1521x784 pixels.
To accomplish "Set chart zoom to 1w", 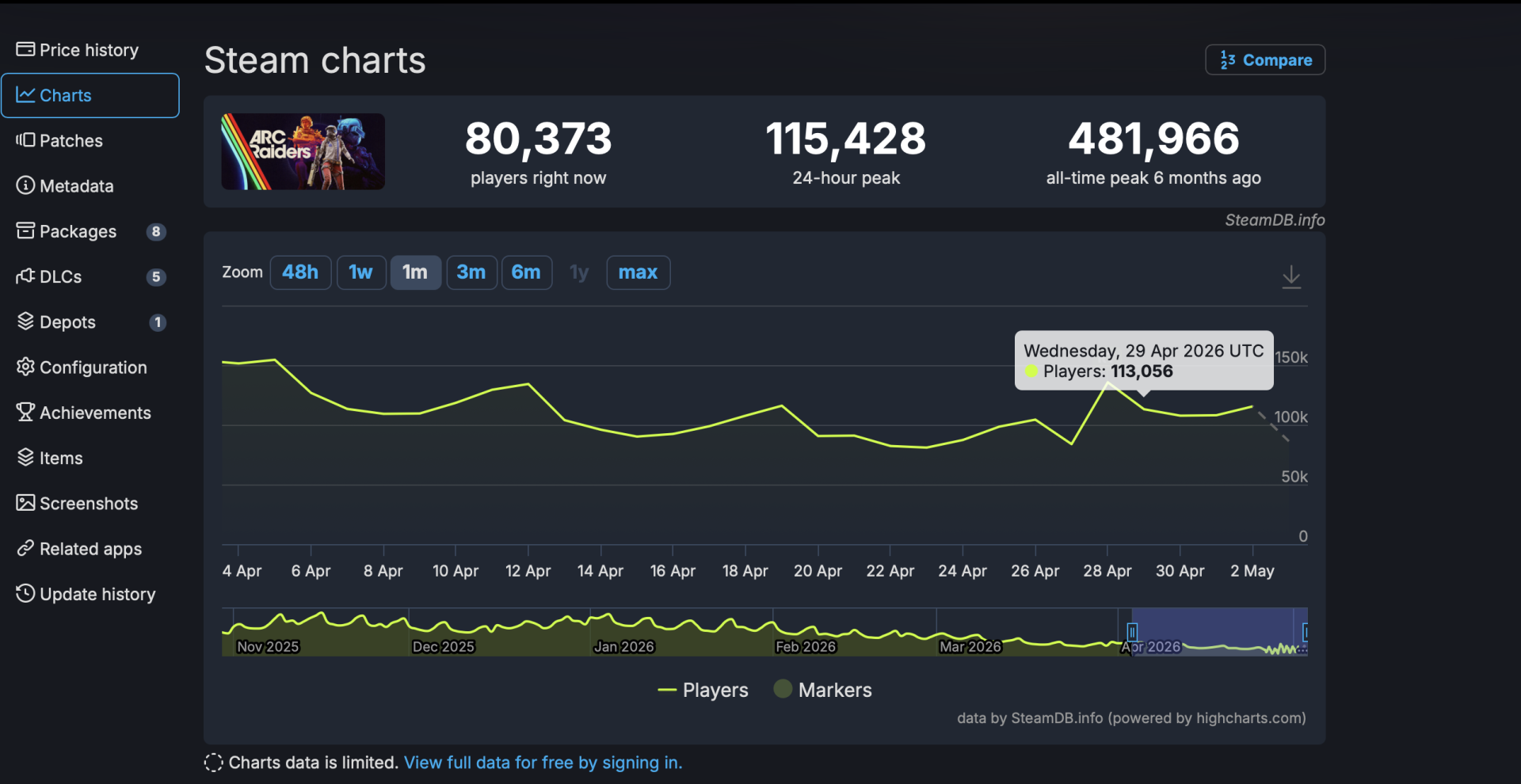I will (x=361, y=272).
